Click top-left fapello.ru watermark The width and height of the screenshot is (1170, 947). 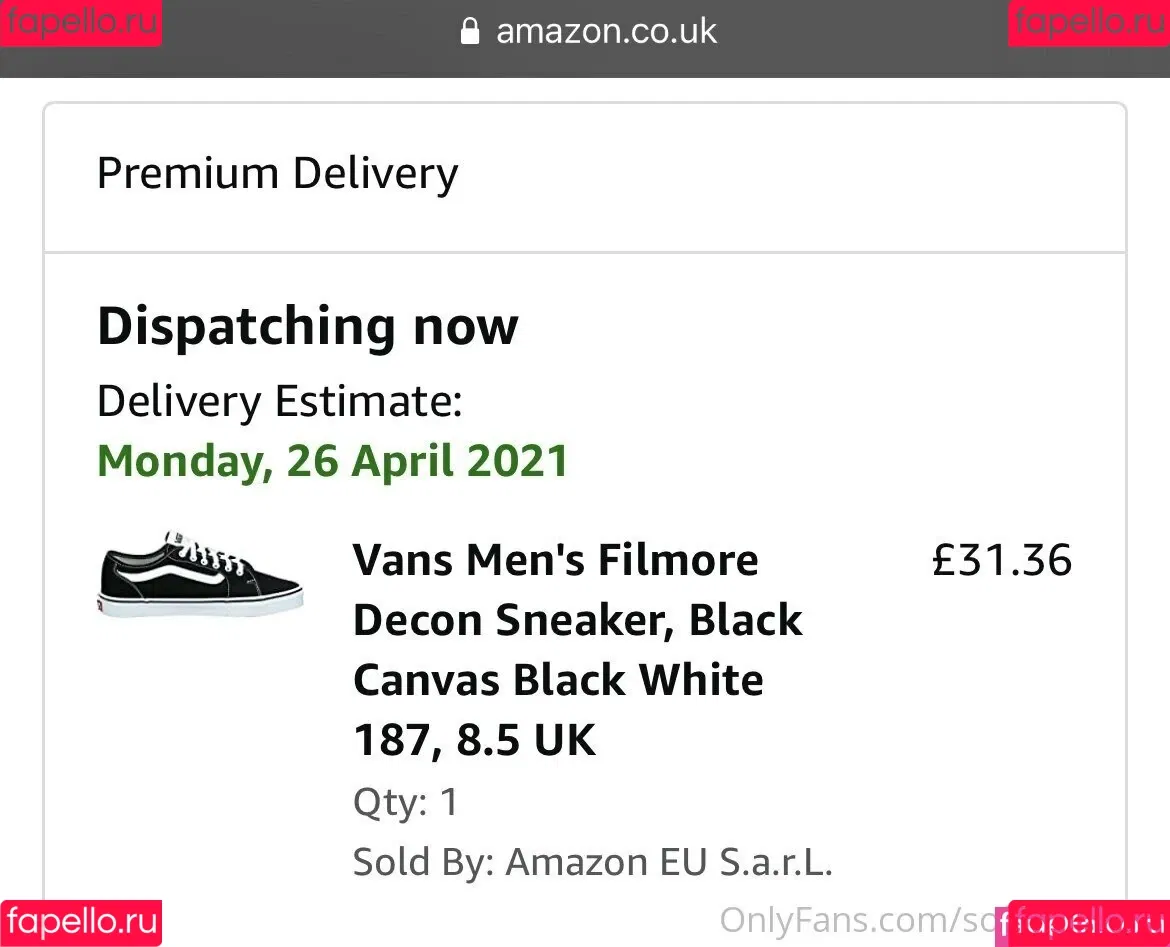coord(81,22)
